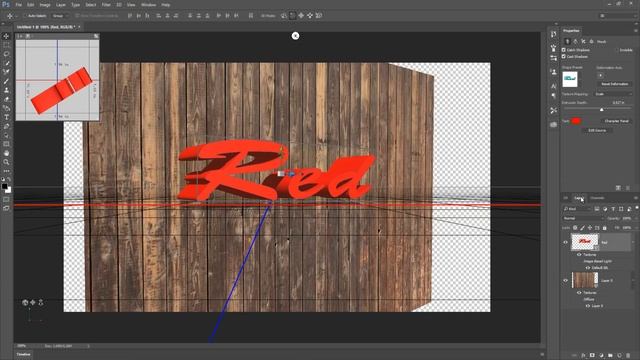Viewport: 640px width, 360px height.
Task: Toggle the Show Transform Controls checkbox
Action: (77, 16)
